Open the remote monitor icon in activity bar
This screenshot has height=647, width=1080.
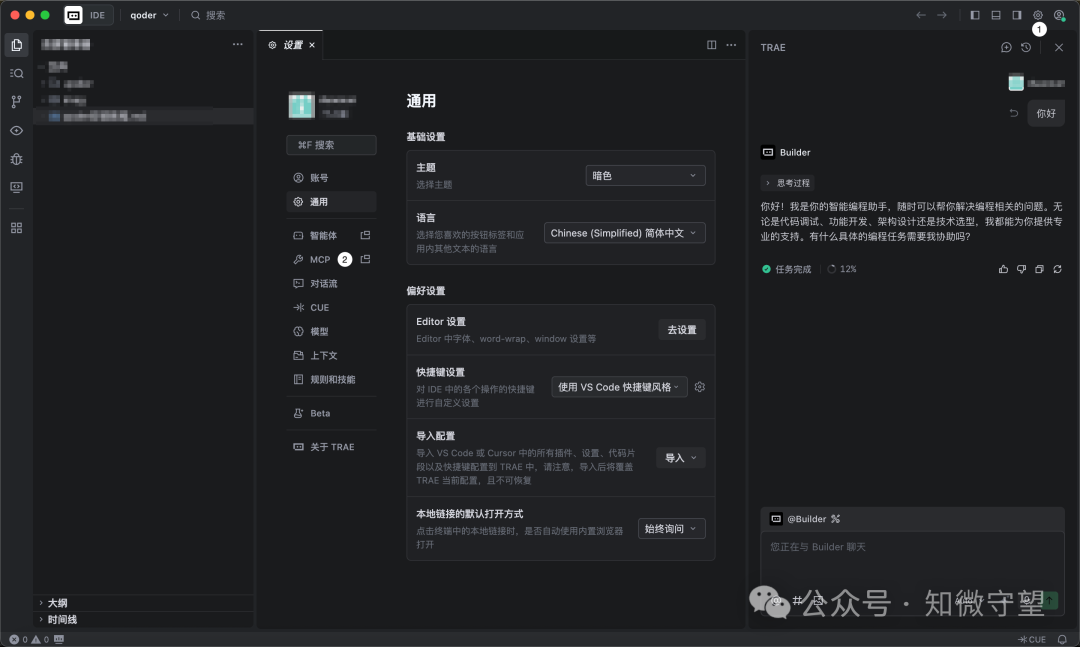(x=17, y=187)
